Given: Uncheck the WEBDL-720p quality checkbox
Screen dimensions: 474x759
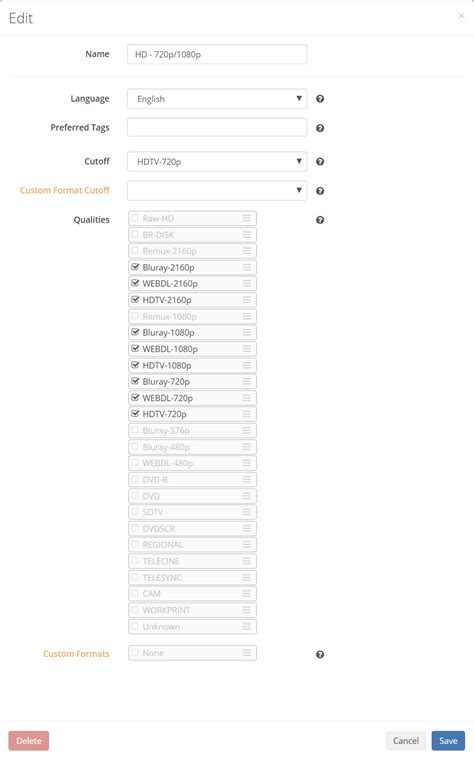Looking at the screenshot, I should 135,397.
